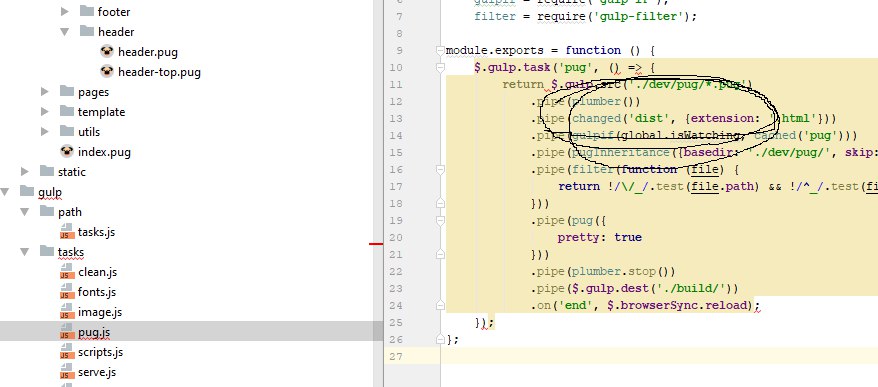Select header-top.pug in the project tree
This screenshot has height=387, width=878.
pyautogui.click(x=159, y=72)
